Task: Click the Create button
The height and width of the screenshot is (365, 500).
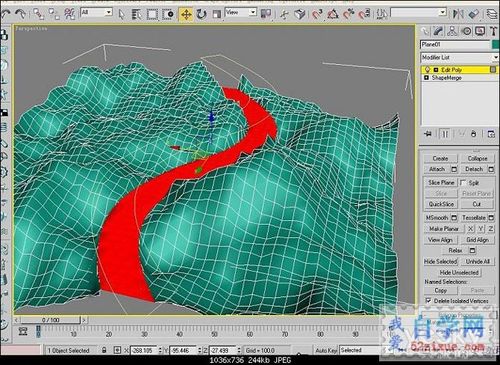Action: (440, 158)
